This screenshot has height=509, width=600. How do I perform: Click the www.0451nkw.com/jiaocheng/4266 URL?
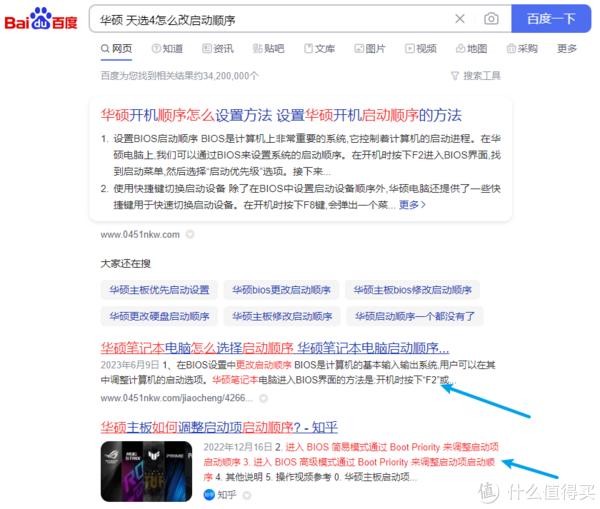(x=176, y=398)
